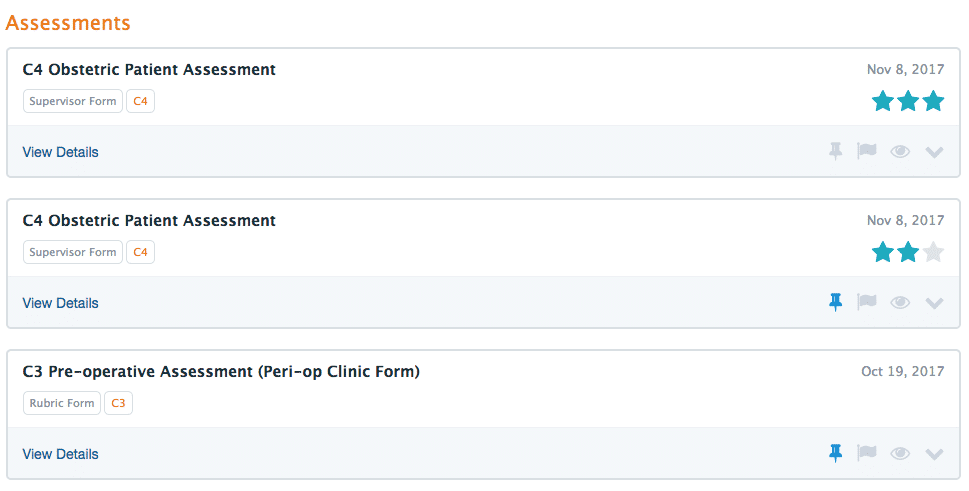Screen dimensions: 969x491
Task: Click the empty third star on the second assessment
Action: tap(933, 252)
